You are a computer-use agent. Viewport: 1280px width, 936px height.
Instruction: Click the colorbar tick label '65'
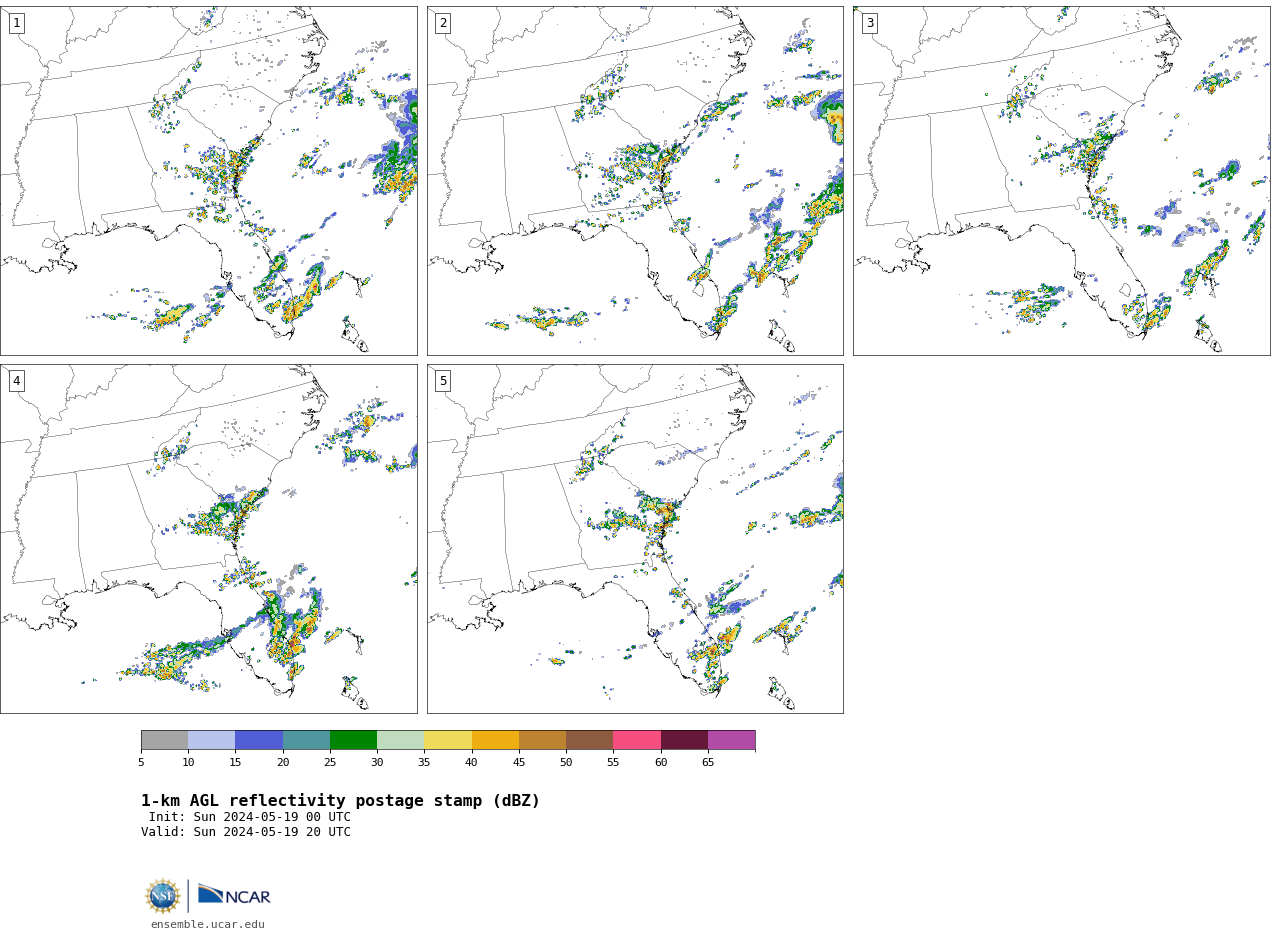pyautogui.click(x=708, y=763)
